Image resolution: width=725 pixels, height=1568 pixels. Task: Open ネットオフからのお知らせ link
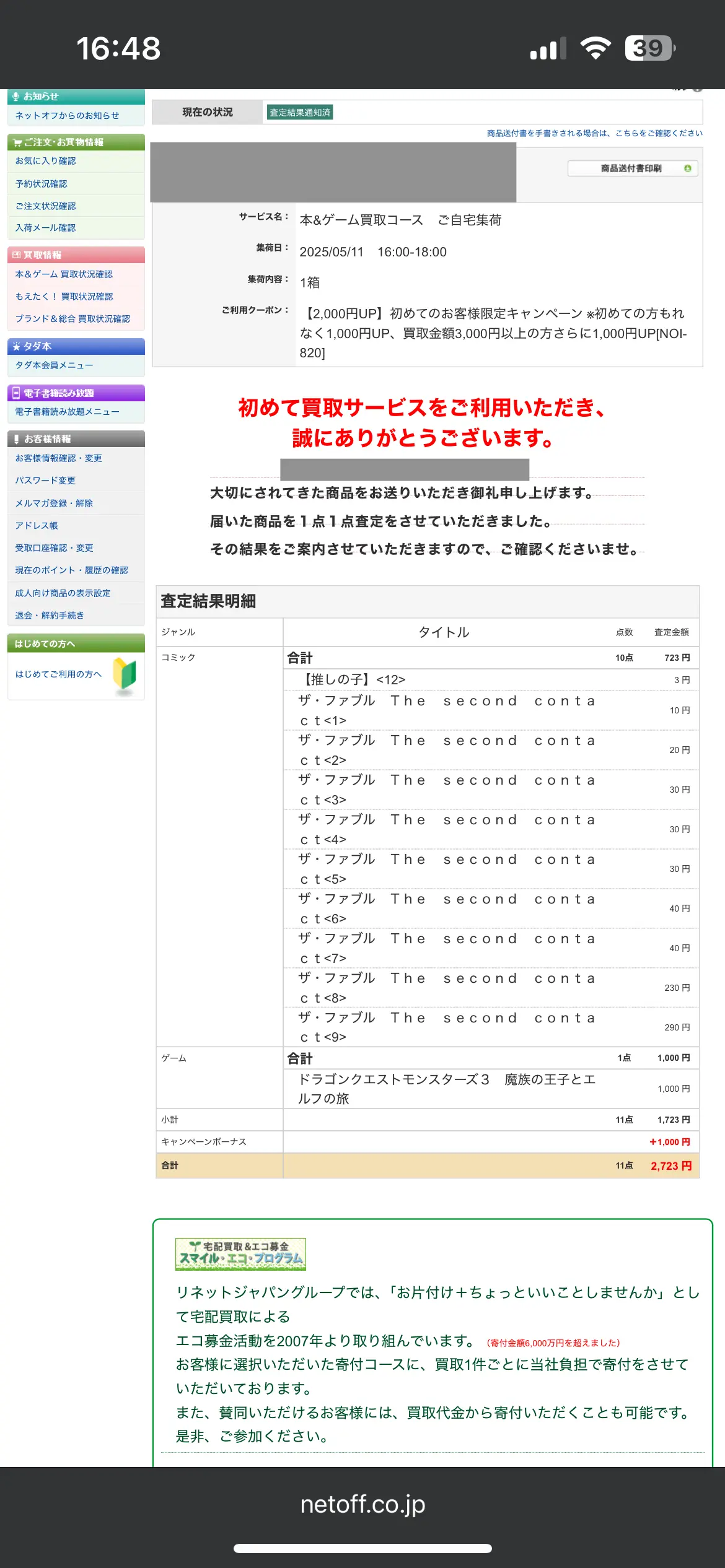tap(67, 116)
